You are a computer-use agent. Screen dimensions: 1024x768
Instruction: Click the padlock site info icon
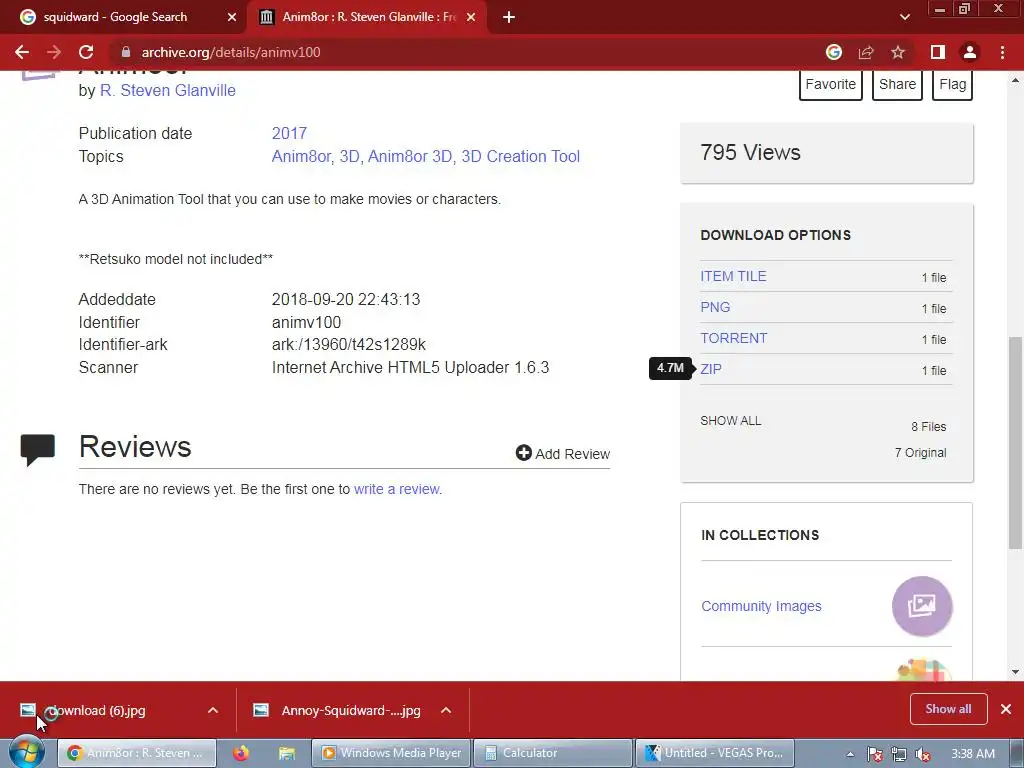pos(126,52)
